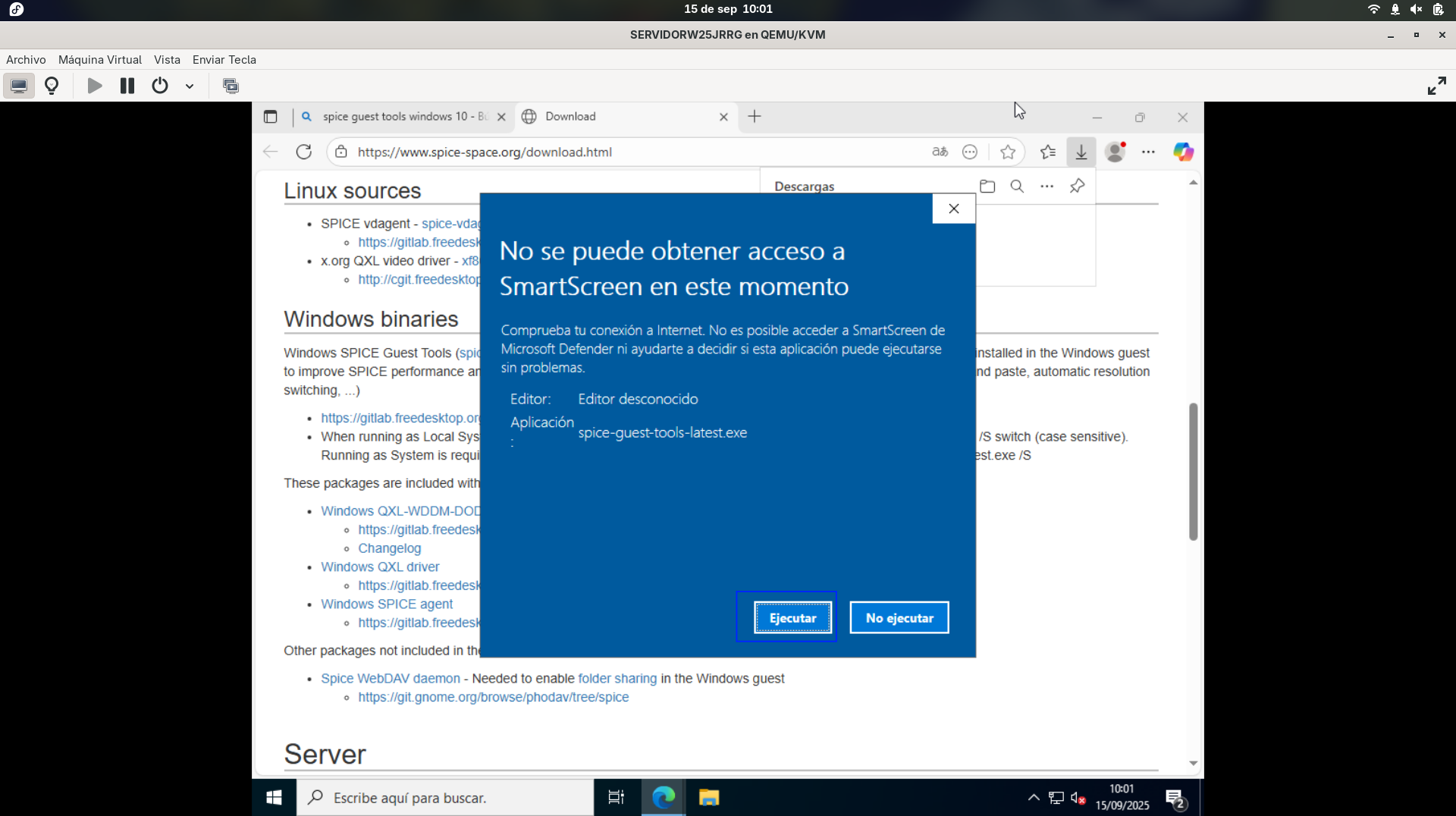Open the Windows QXL-WDDM-DOD link
Image resolution: width=1456 pixels, height=816 pixels.
click(x=400, y=511)
